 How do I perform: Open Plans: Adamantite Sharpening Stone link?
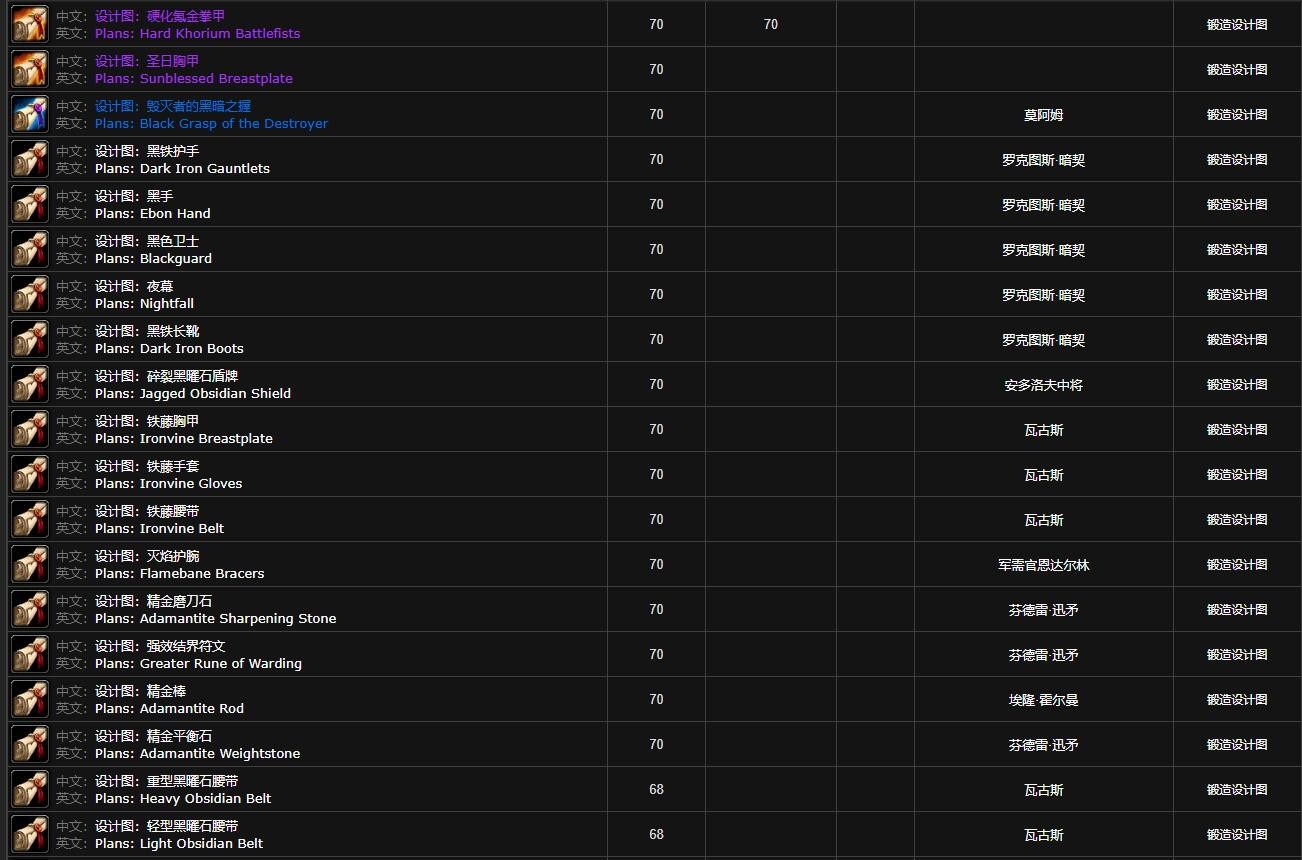pos(215,618)
